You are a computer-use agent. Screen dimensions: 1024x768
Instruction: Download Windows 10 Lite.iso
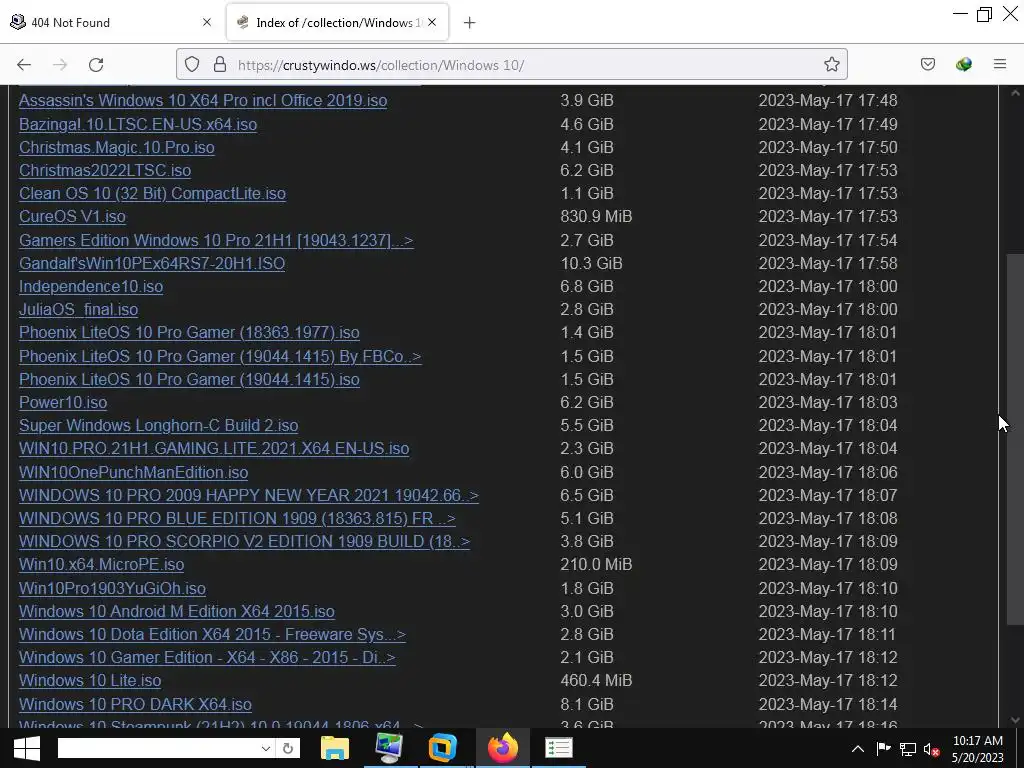pos(90,680)
